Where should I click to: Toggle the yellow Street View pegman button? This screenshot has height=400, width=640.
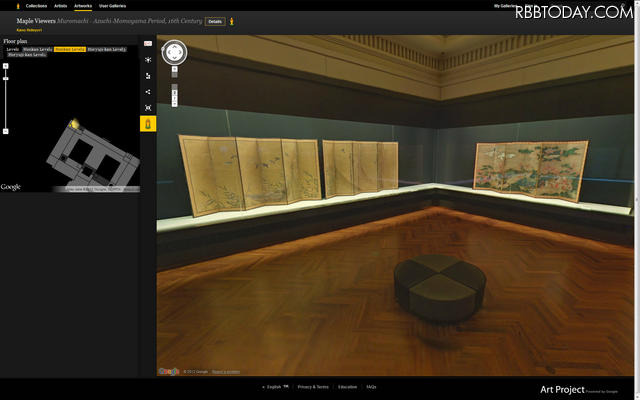pos(148,124)
